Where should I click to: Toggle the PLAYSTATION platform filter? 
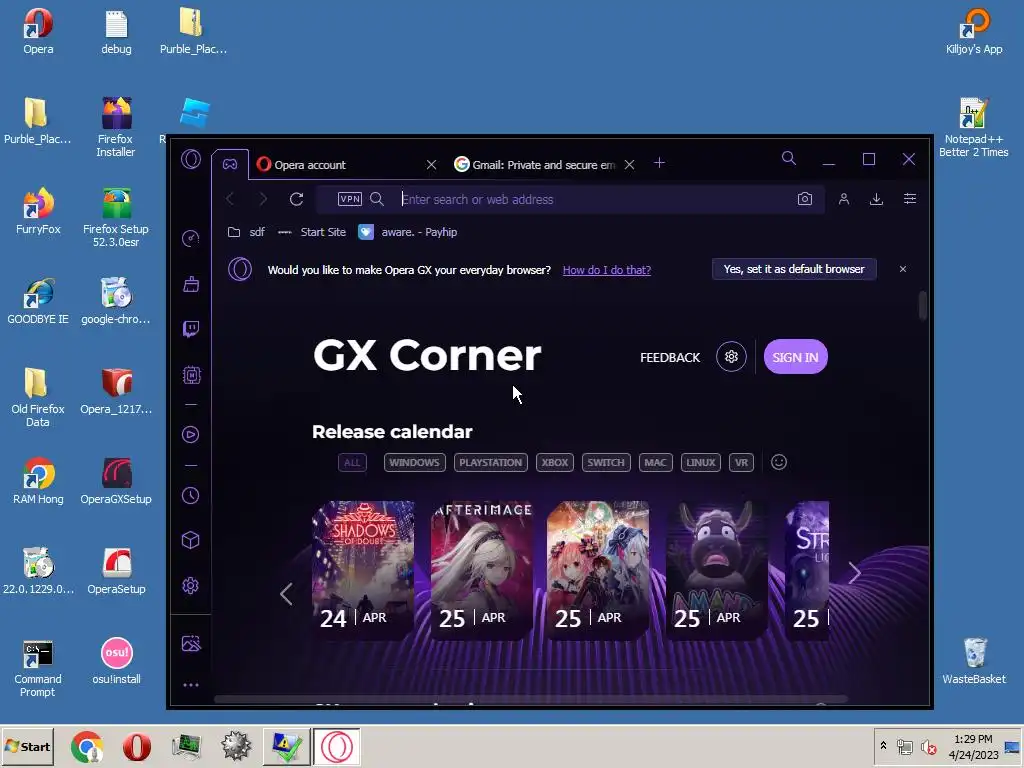pos(490,462)
